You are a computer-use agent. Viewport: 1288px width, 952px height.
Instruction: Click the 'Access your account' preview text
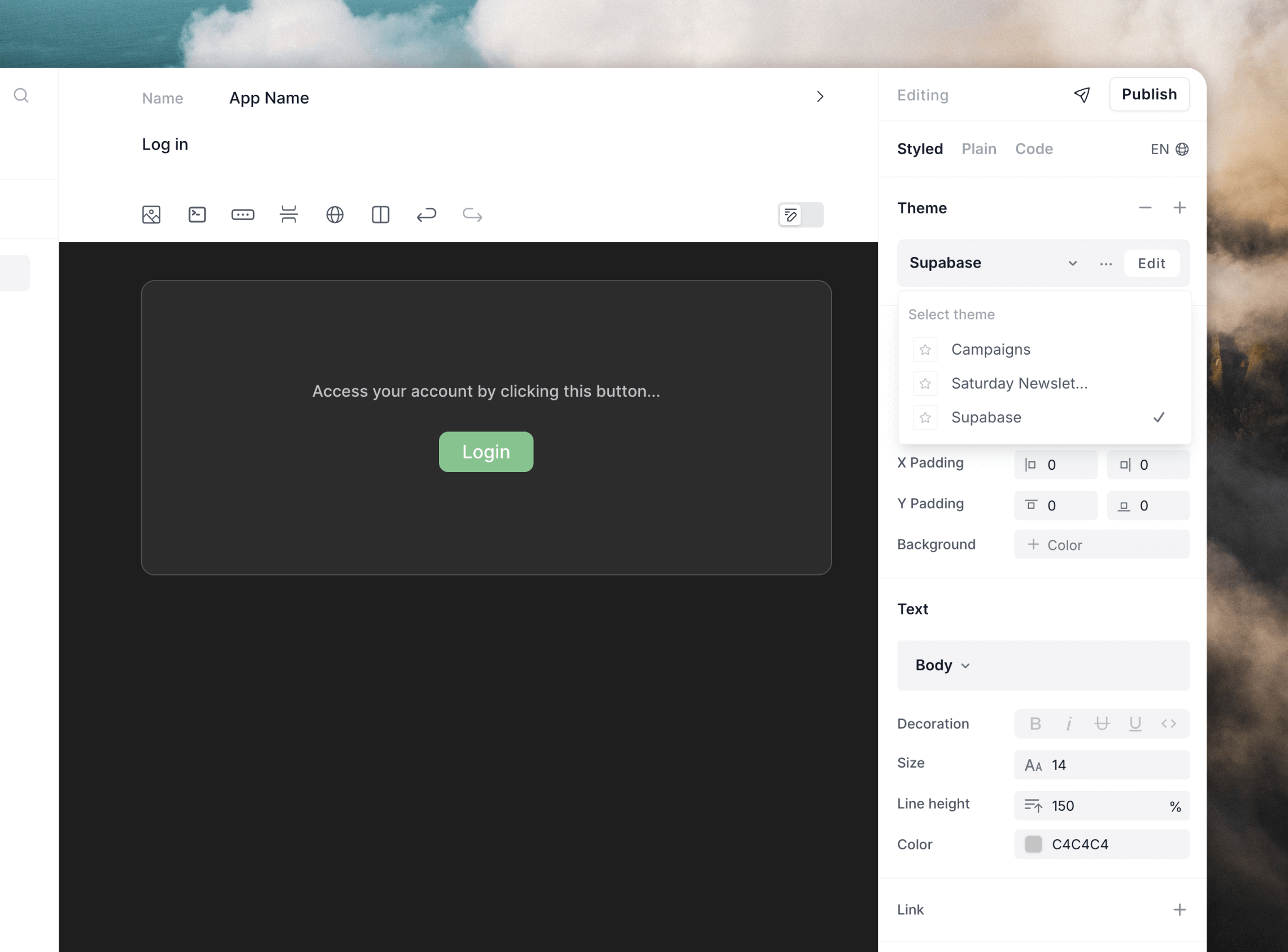(486, 391)
